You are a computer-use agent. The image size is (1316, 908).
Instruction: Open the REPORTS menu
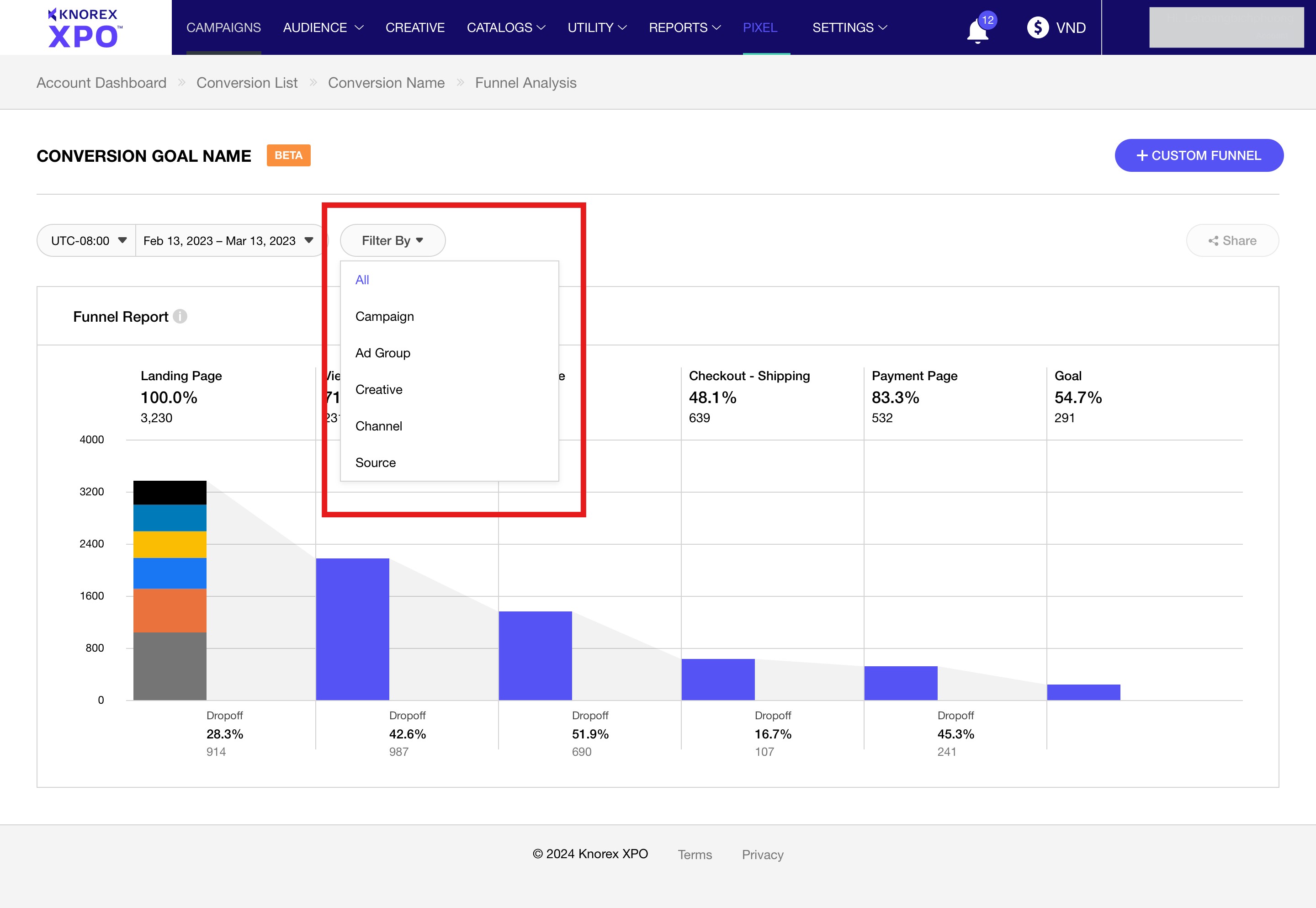point(684,27)
